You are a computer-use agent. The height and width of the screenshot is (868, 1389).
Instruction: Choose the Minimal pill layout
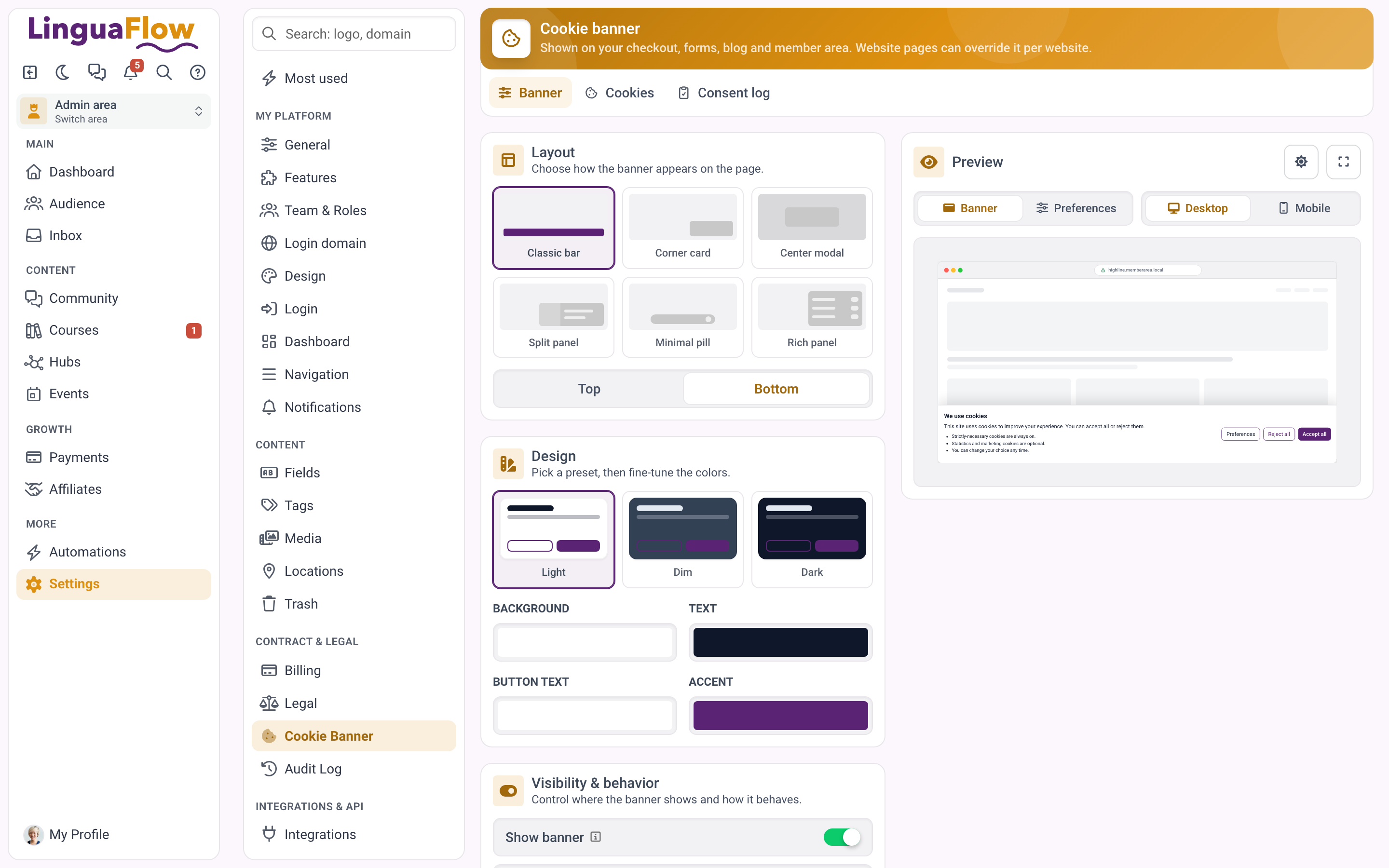tap(682, 317)
